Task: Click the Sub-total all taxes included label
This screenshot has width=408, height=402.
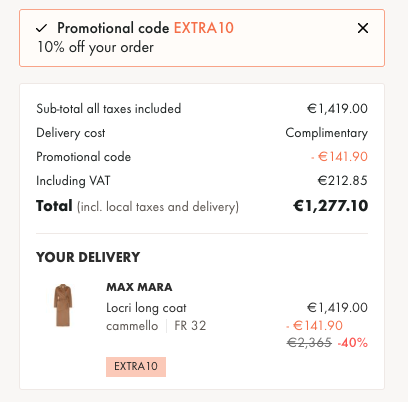Action: coord(109,109)
